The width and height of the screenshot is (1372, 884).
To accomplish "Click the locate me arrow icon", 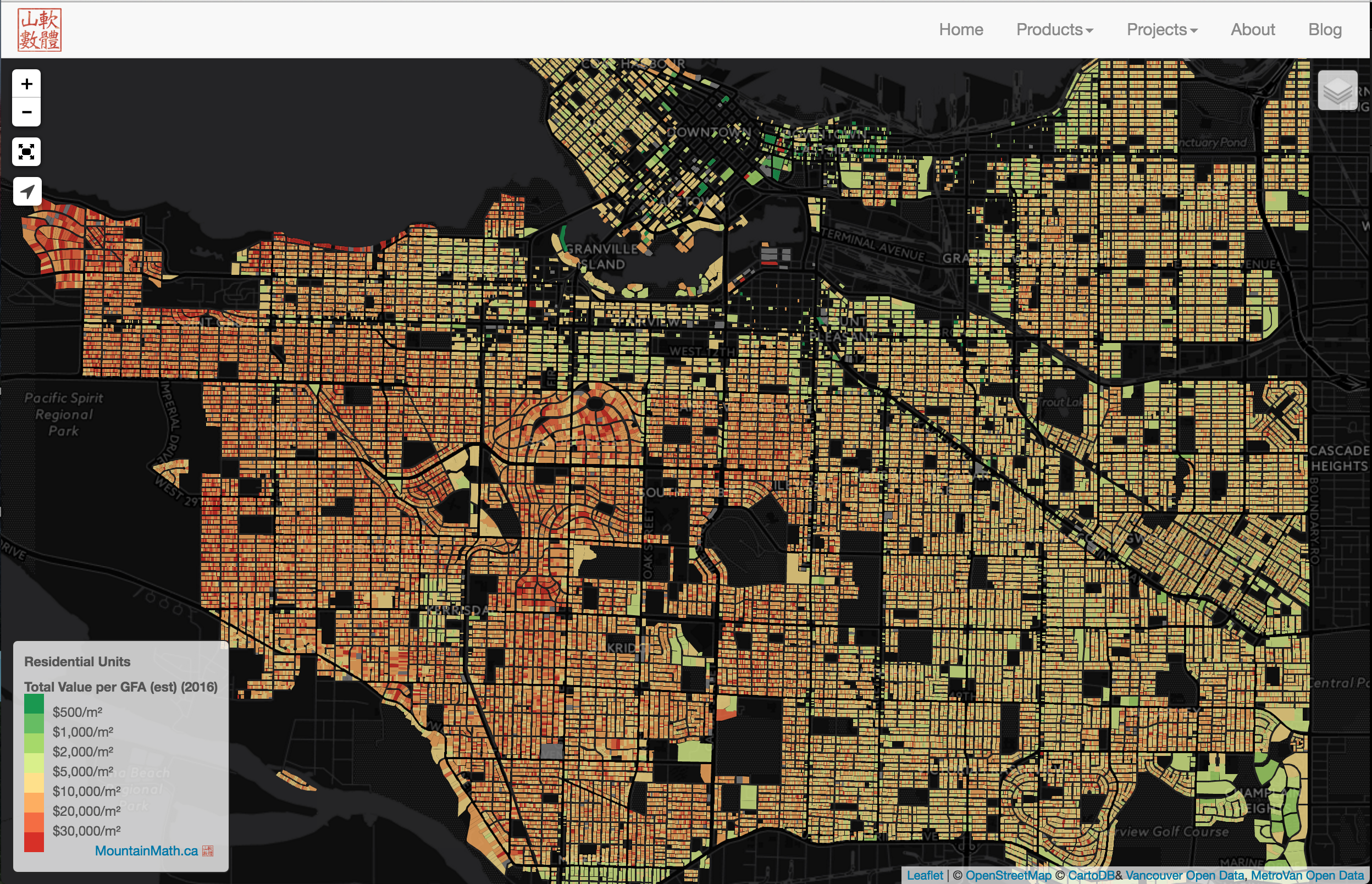I will [27, 191].
